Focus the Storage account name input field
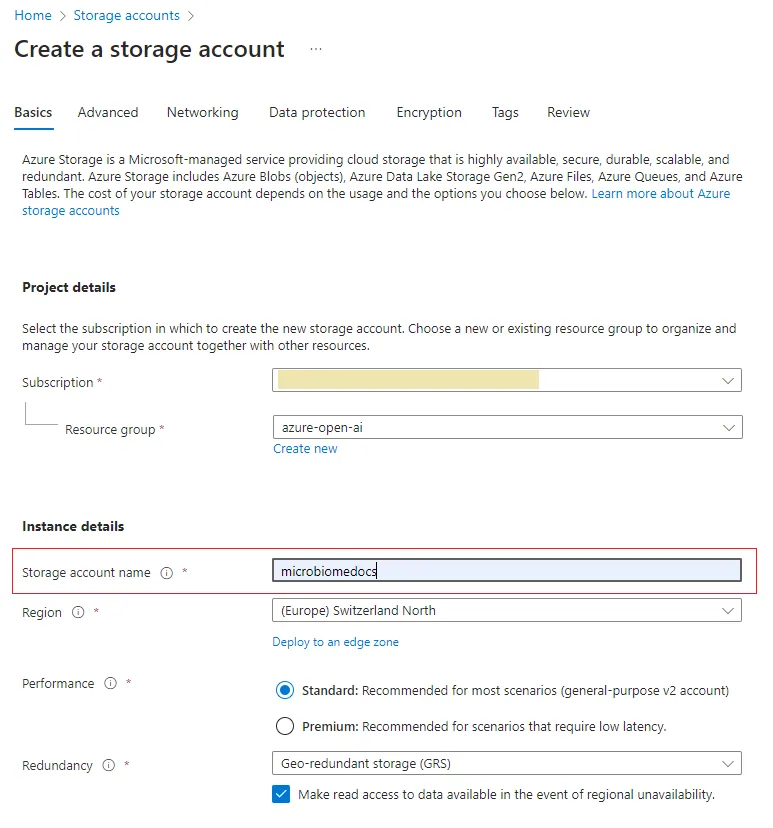 507,570
